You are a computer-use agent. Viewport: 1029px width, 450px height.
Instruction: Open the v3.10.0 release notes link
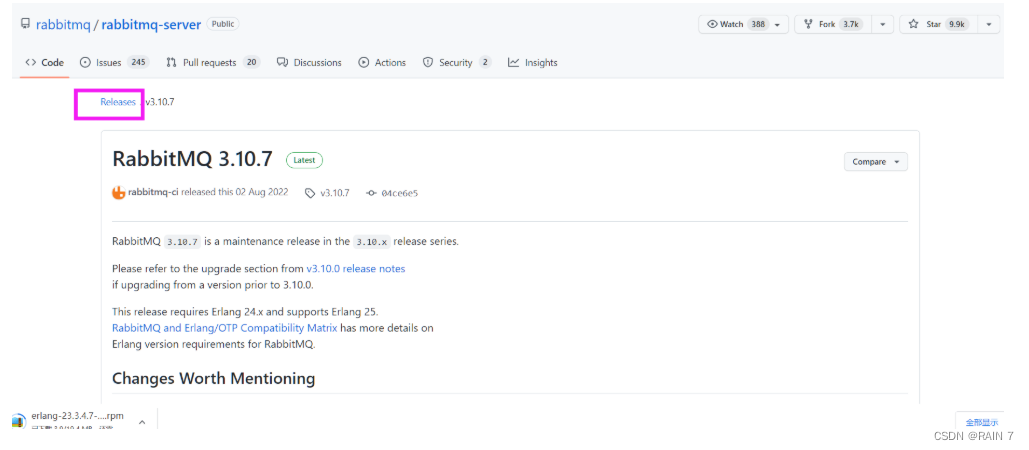[355, 268]
